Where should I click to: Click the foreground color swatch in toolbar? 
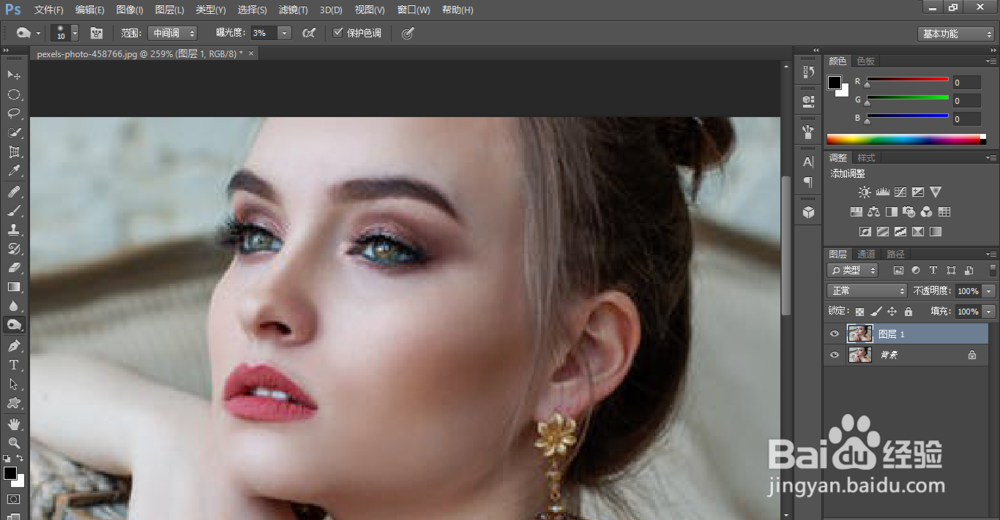click(10, 473)
